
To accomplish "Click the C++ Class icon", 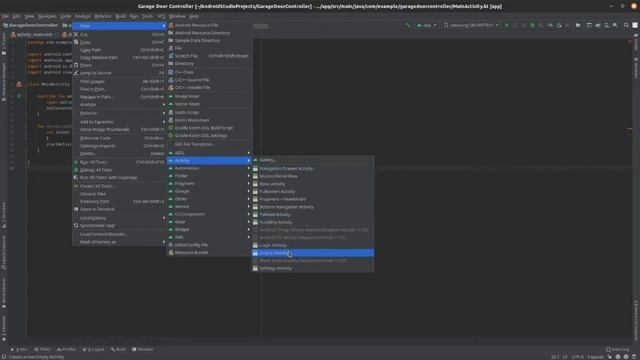I will [171, 72].
